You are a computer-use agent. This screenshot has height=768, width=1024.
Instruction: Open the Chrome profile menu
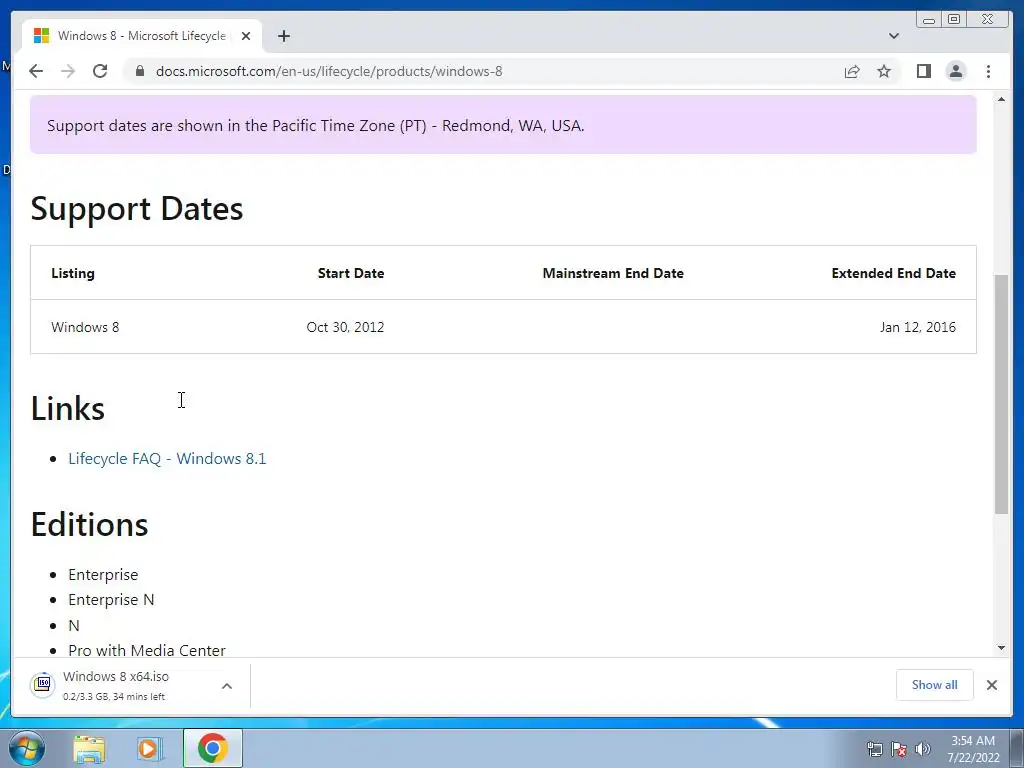[956, 71]
